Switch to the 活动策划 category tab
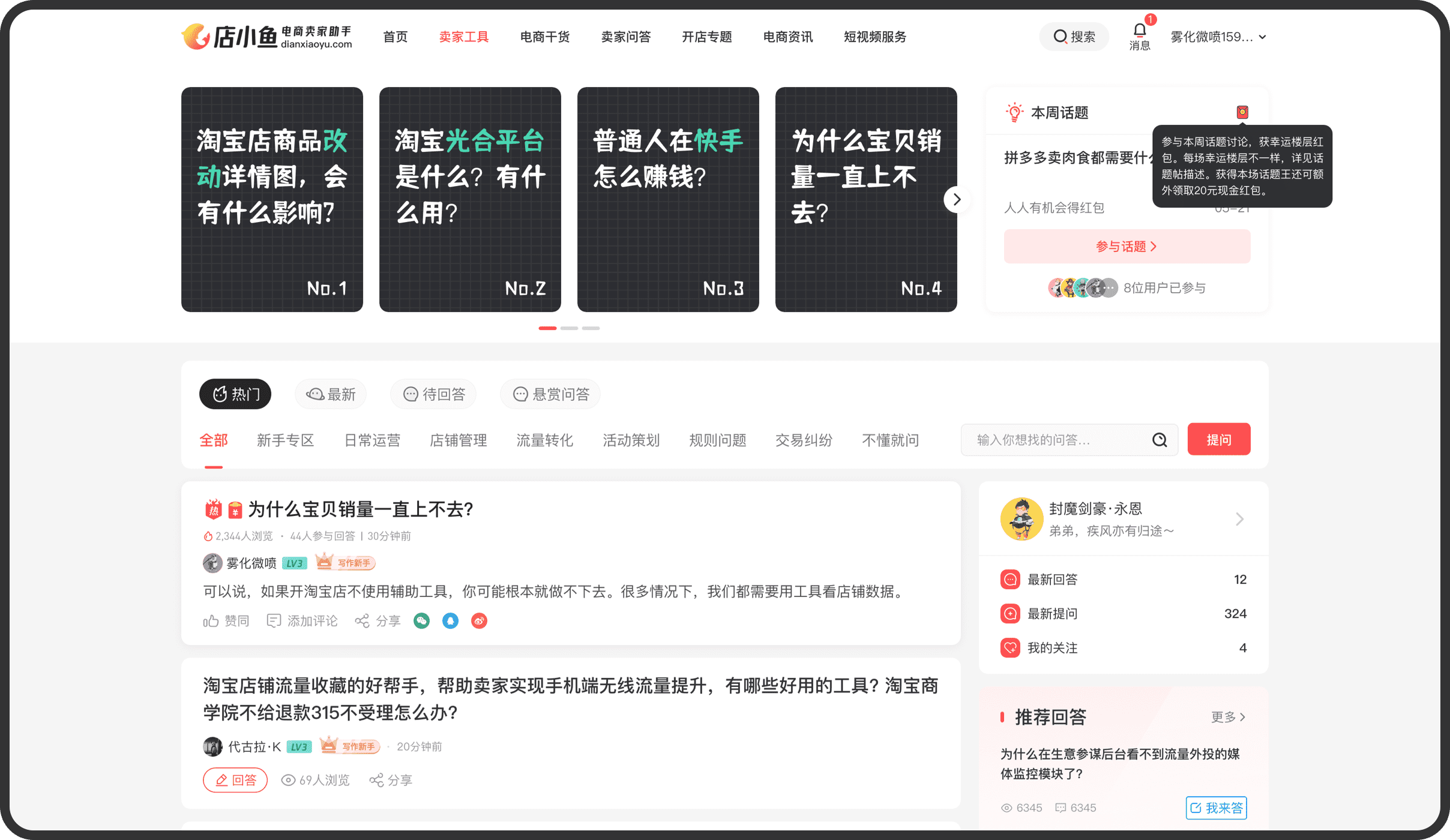This screenshot has height=840, width=1450. click(x=631, y=440)
